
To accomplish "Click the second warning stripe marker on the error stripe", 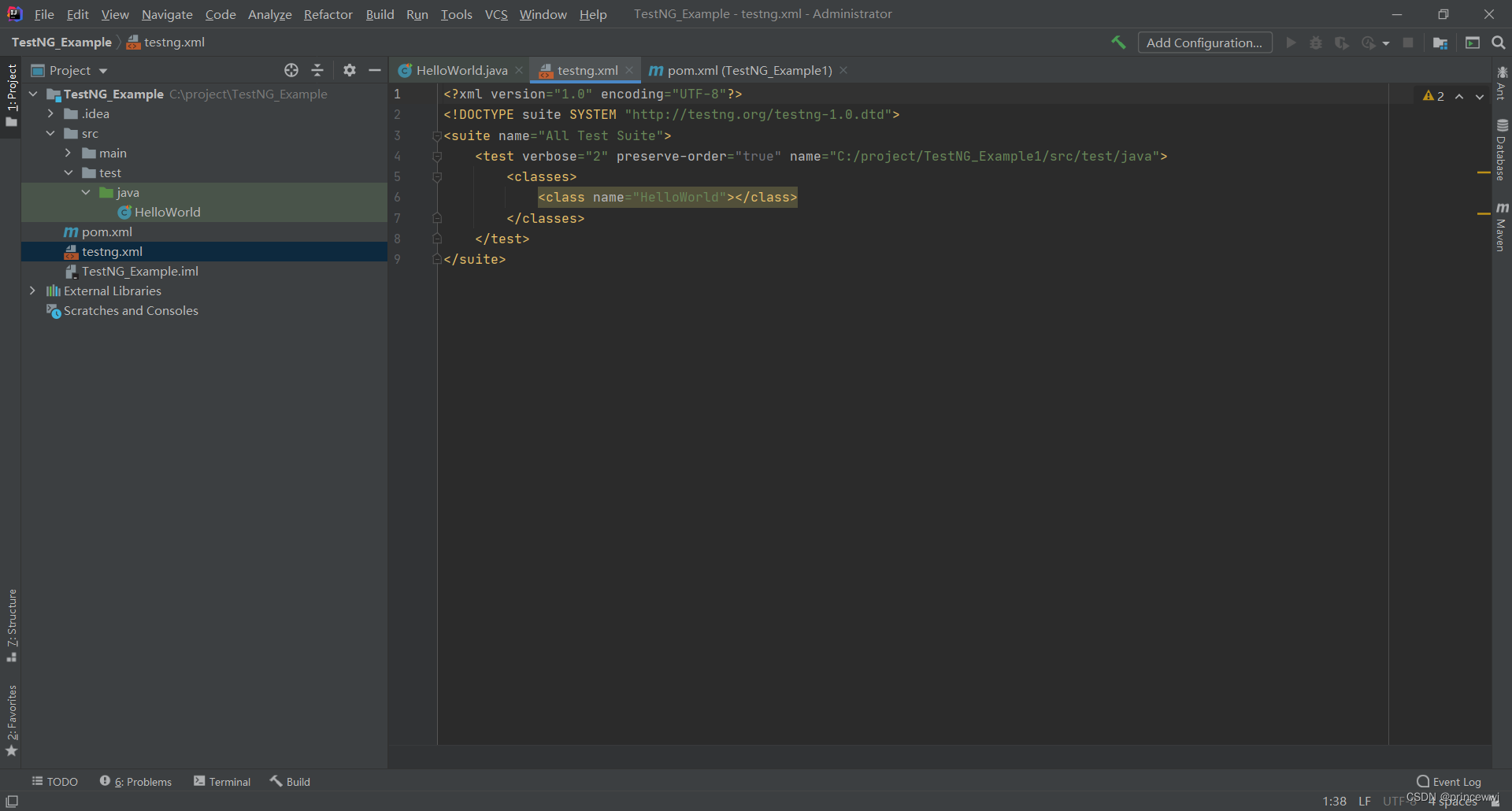I will pyautogui.click(x=1484, y=213).
